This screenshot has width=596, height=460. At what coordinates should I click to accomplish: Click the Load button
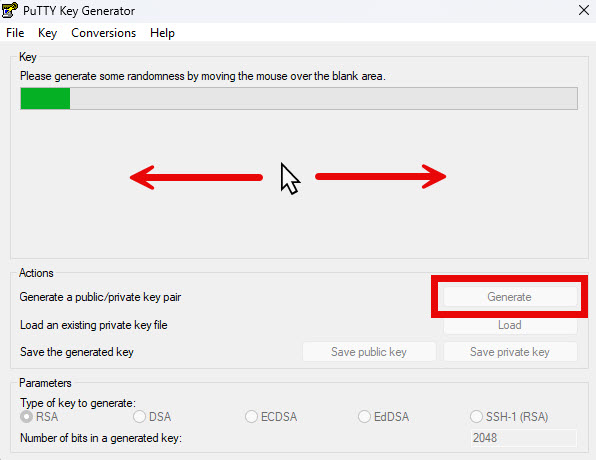[x=510, y=325]
